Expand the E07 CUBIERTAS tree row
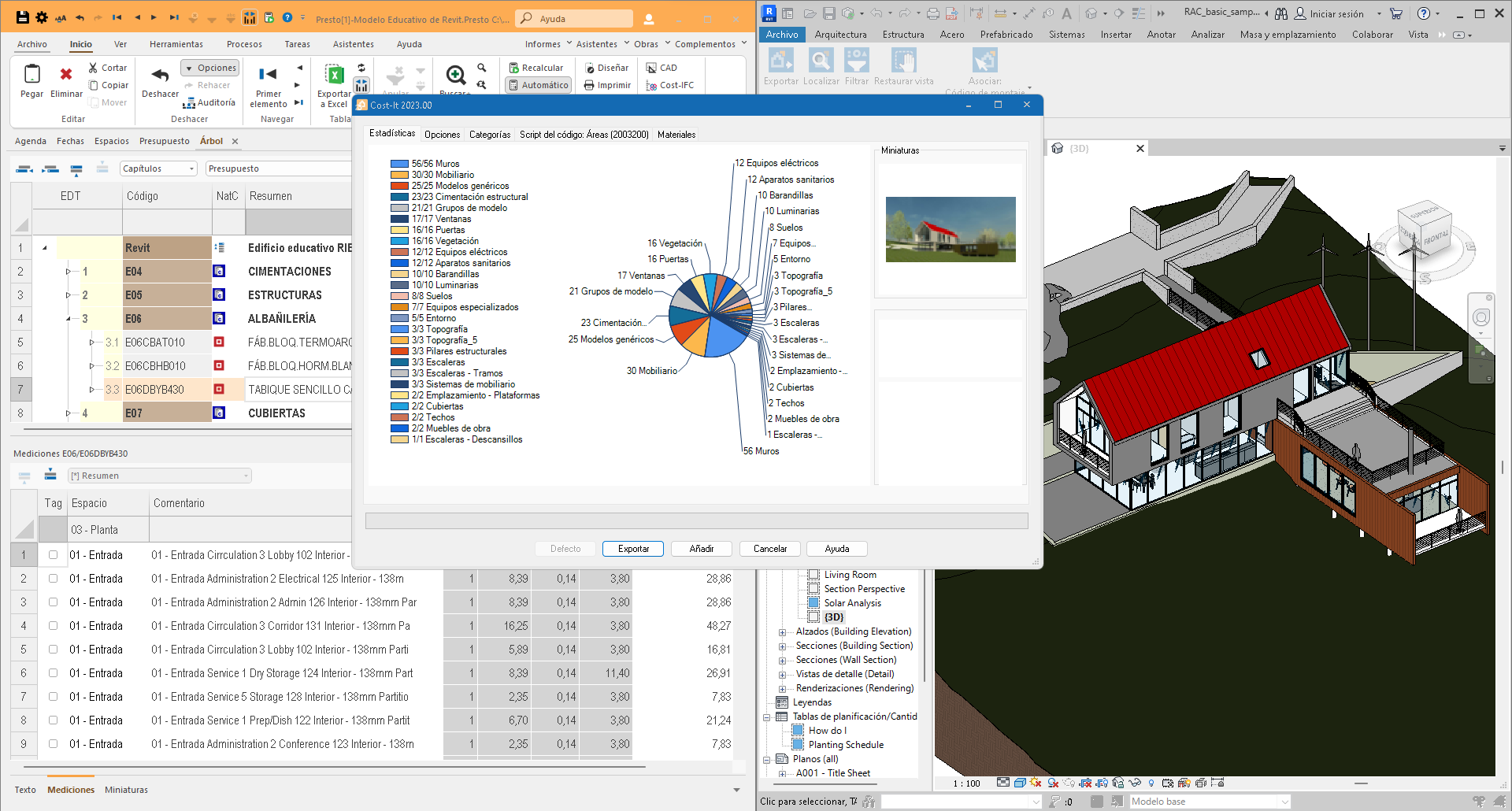The image size is (1512, 811). [x=69, y=413]
